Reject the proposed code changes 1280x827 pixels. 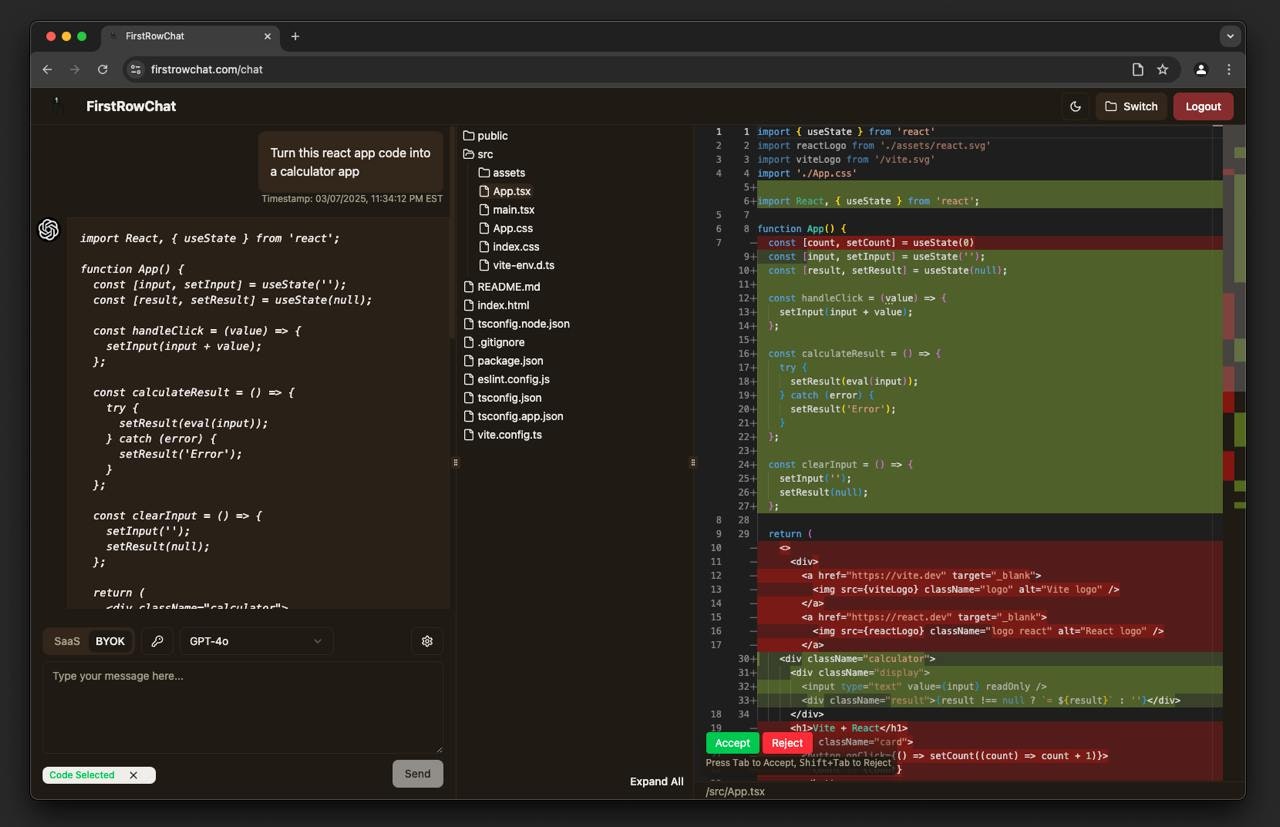(x=787, y=743)
